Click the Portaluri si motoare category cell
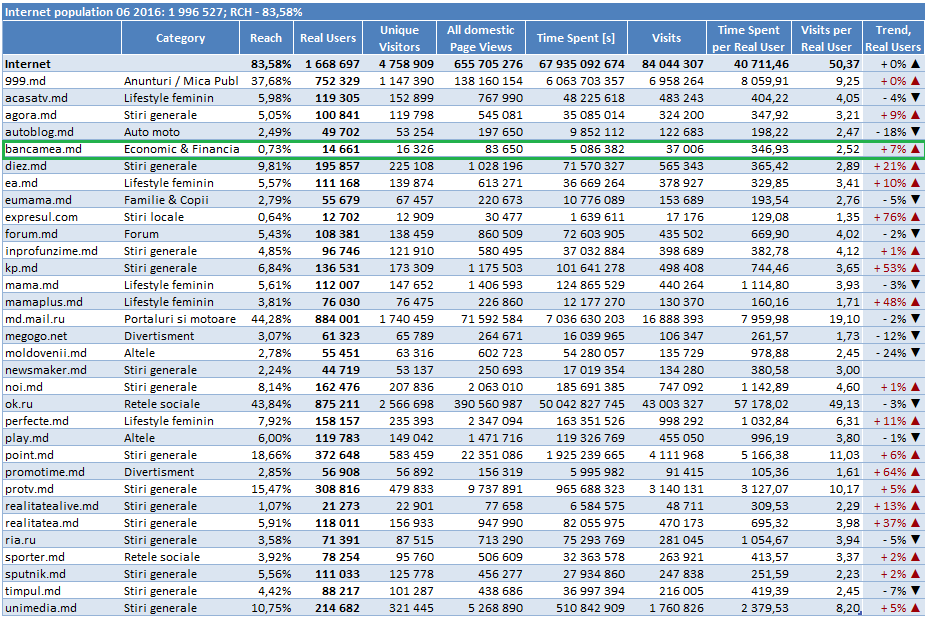 [180, 319]
